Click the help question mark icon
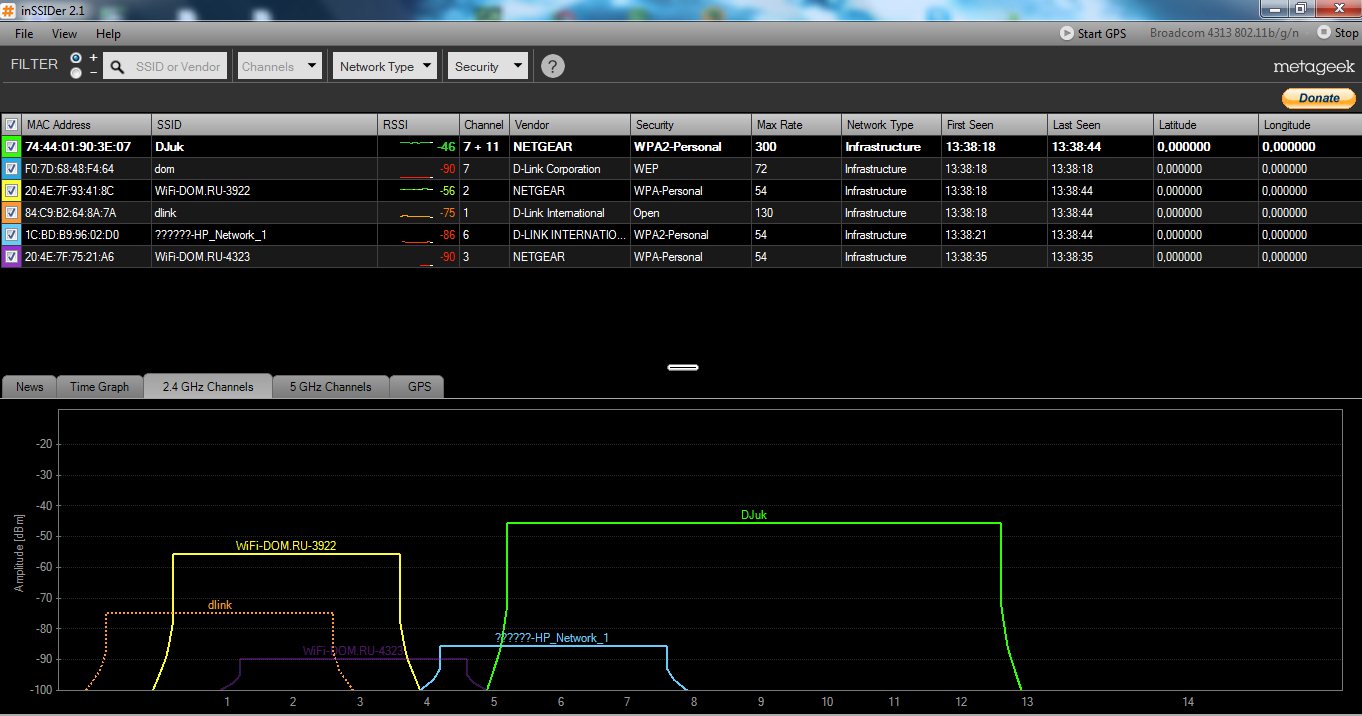The width and height of the screenshot is (1362, 716). click(553, 67)
